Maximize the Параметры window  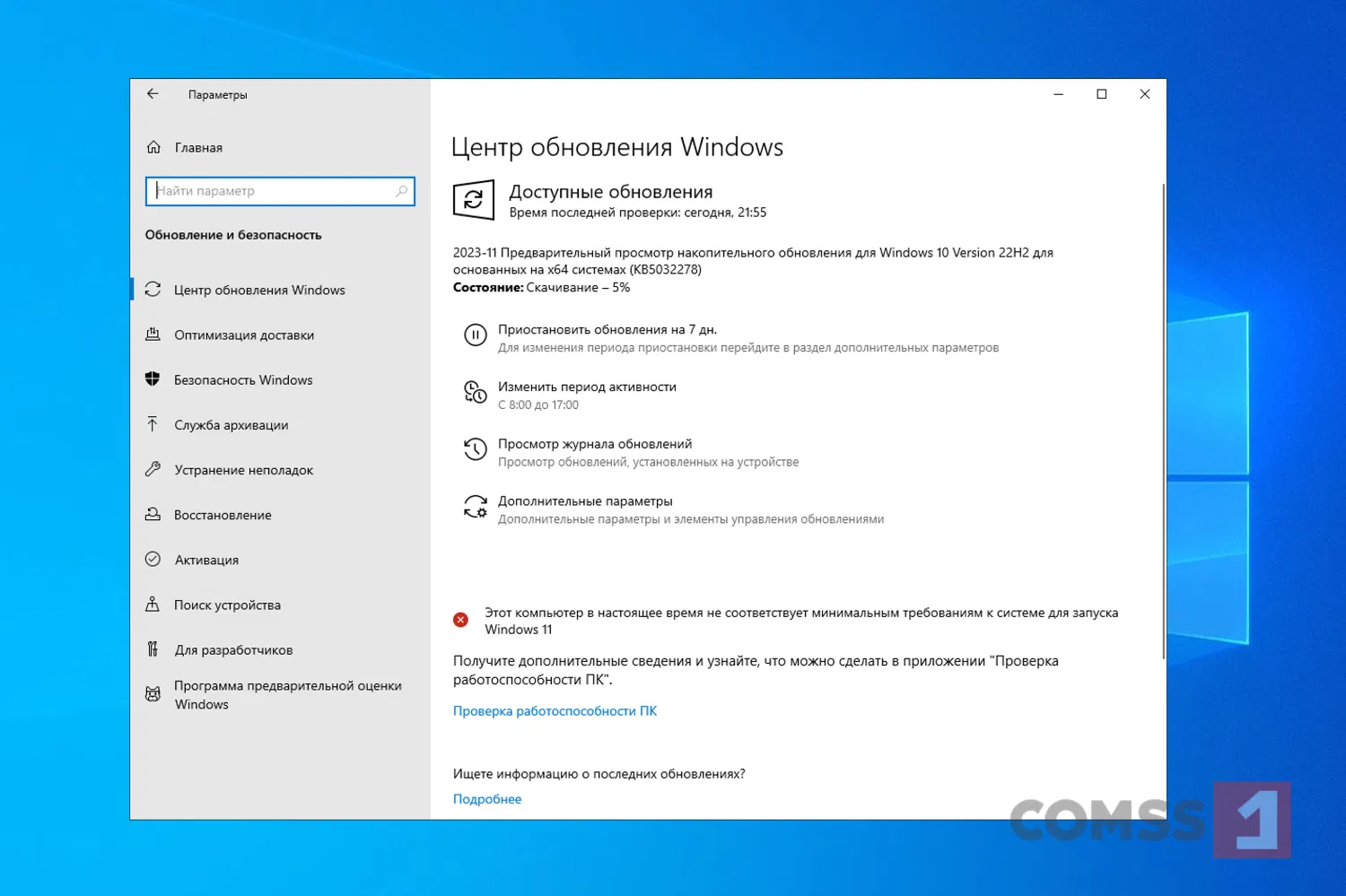1102,94
